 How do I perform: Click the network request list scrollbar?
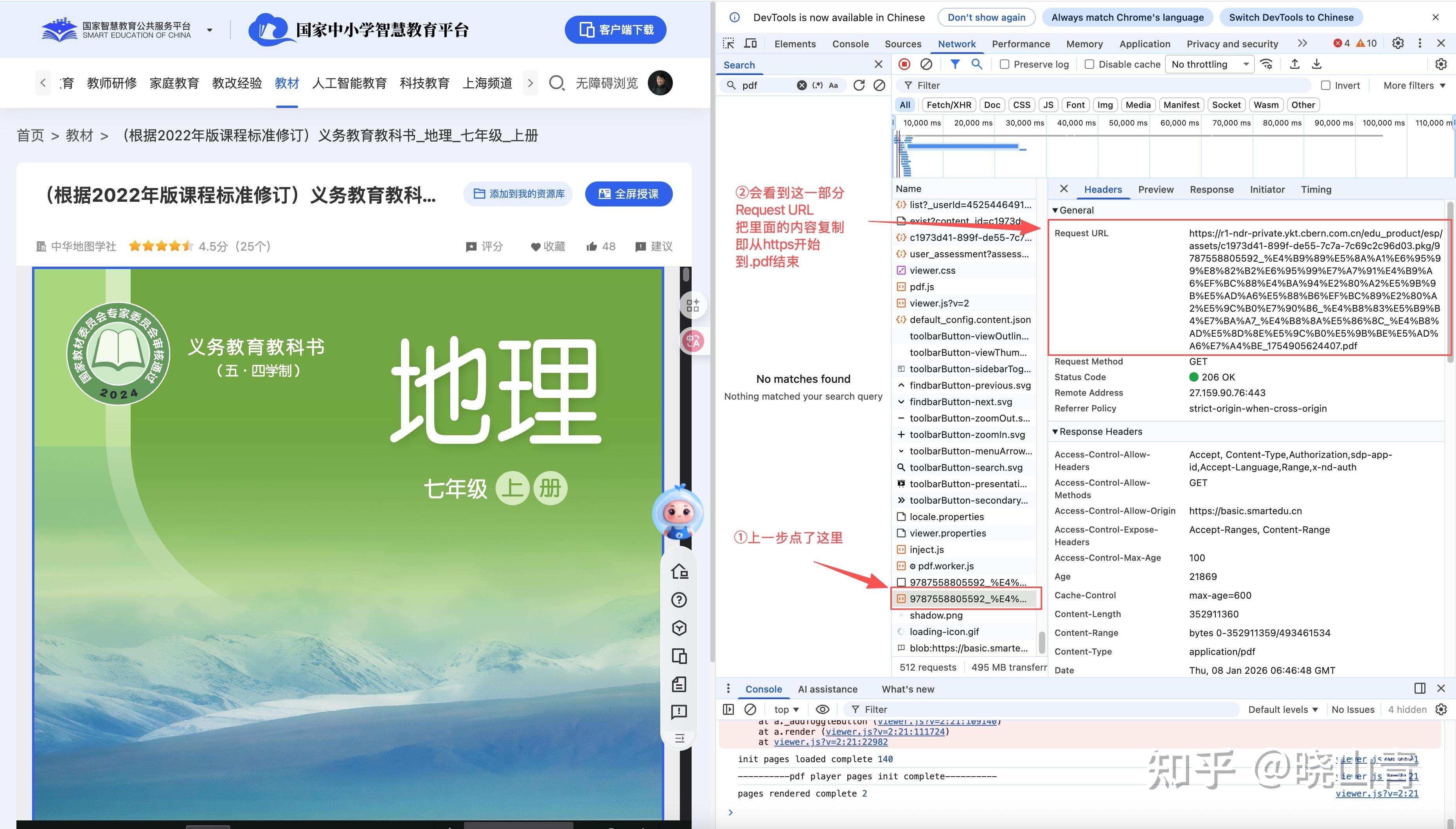coord(1041,642)
